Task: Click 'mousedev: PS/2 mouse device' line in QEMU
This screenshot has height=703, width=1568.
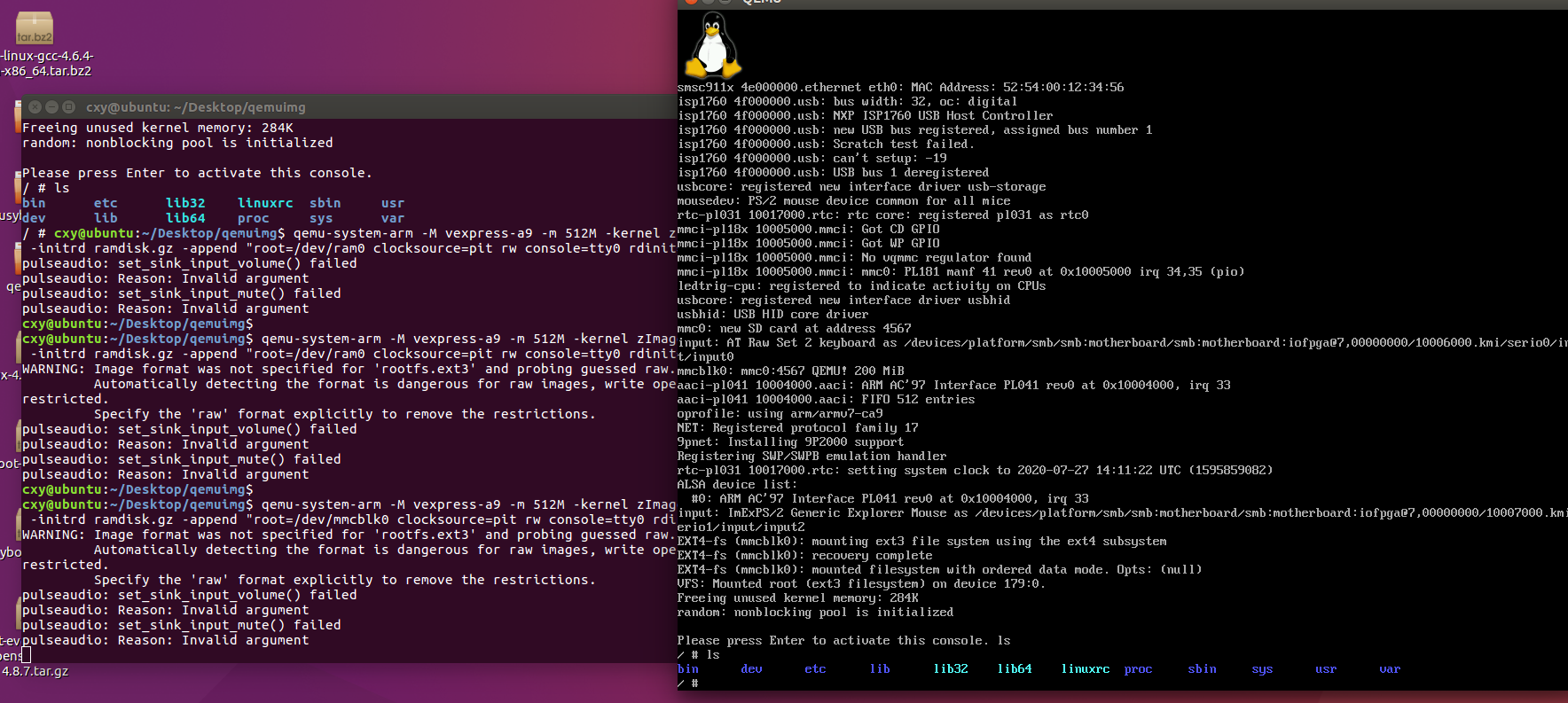Action: pos(844,201)
